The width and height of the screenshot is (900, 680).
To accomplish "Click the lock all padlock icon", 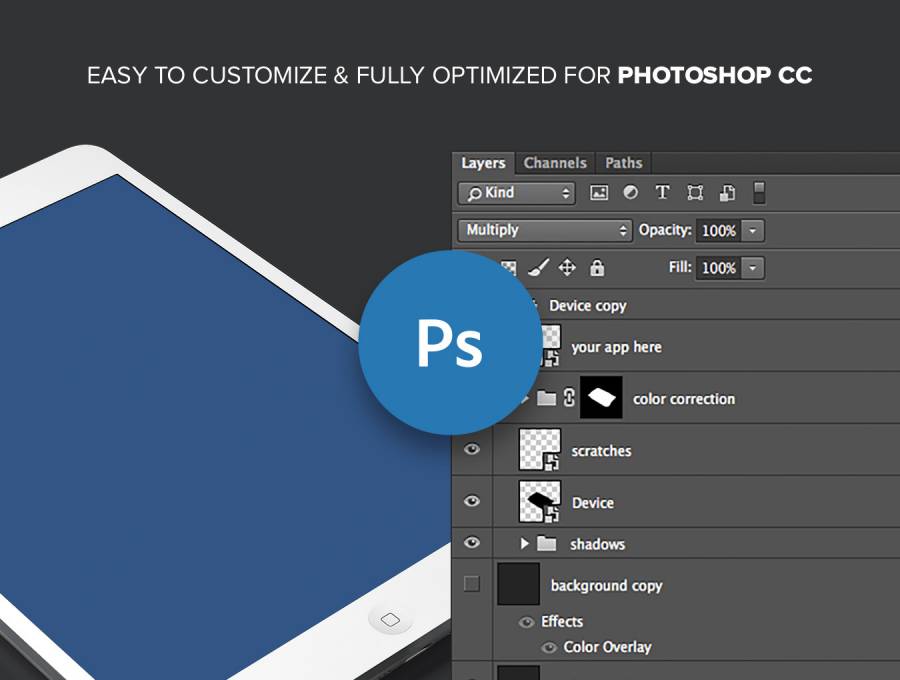I will [x=597, y=268].
